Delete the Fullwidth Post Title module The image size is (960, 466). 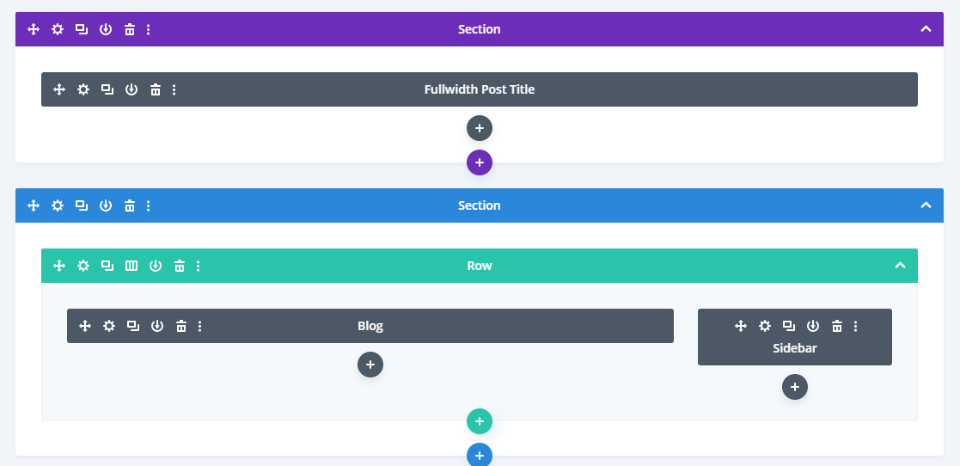[x=155, y=89]
